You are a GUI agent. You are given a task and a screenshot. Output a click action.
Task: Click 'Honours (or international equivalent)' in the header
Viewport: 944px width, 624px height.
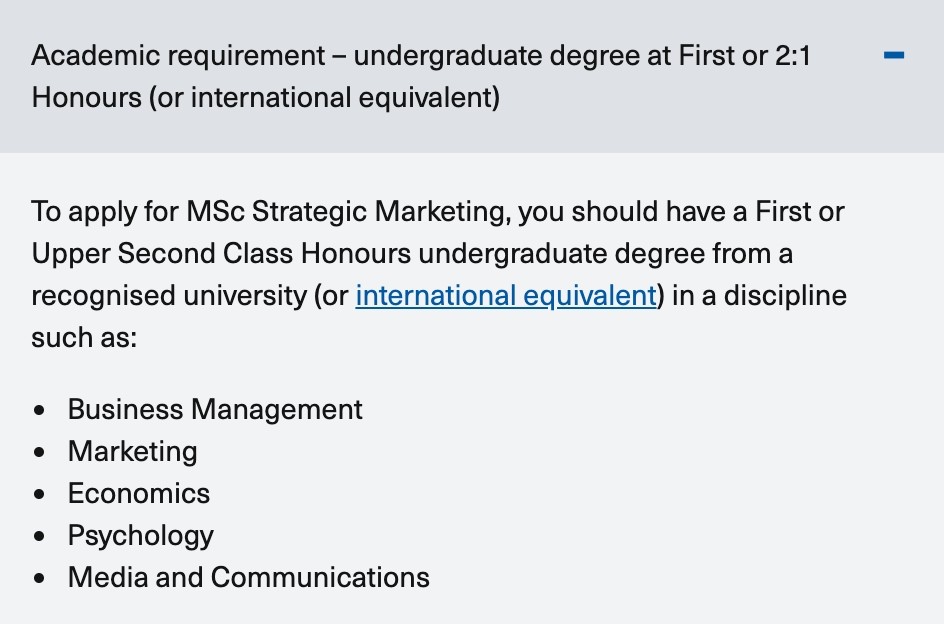tap(266, 98)
